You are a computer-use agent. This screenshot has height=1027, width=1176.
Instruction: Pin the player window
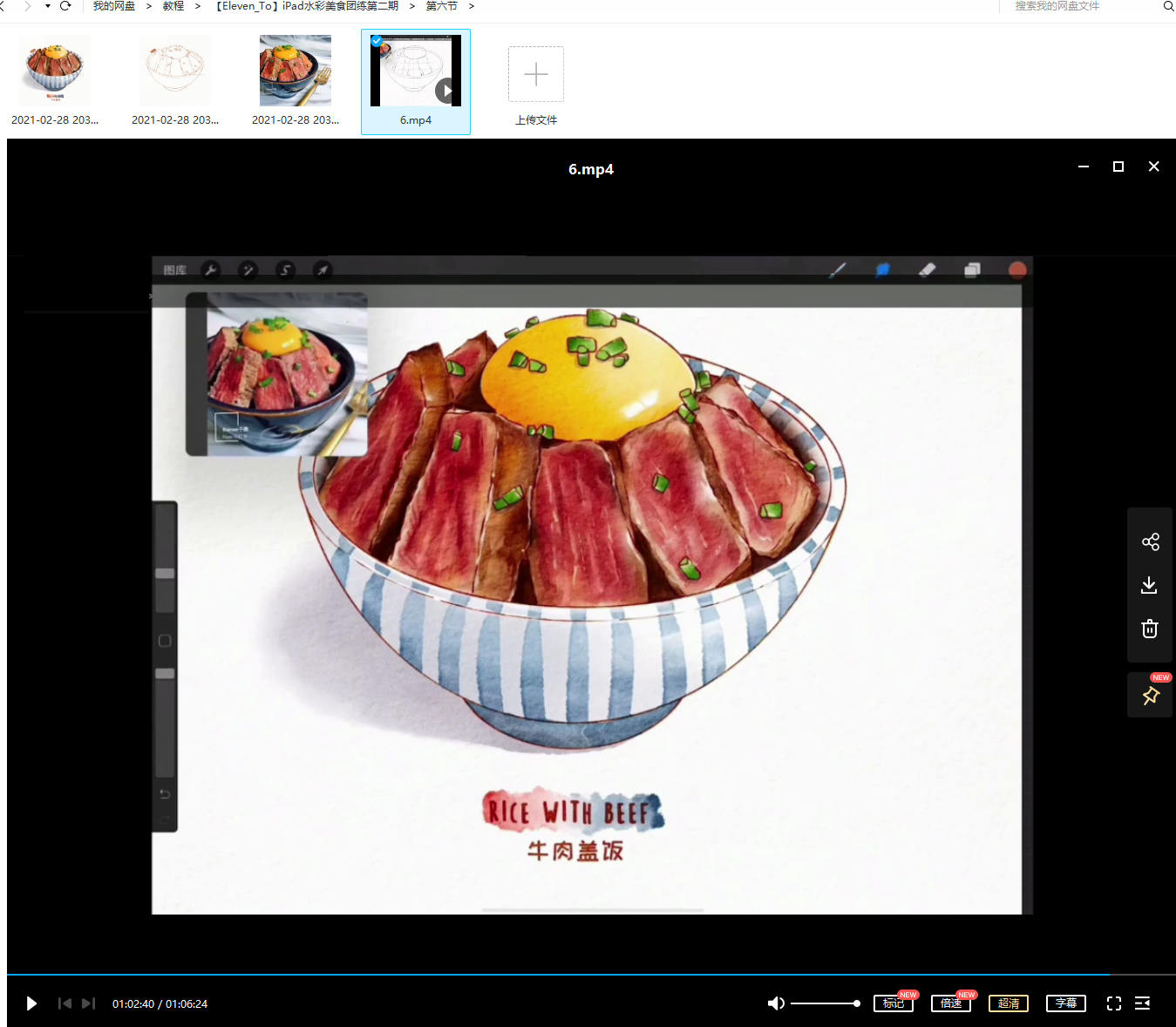pos(1150,696)
